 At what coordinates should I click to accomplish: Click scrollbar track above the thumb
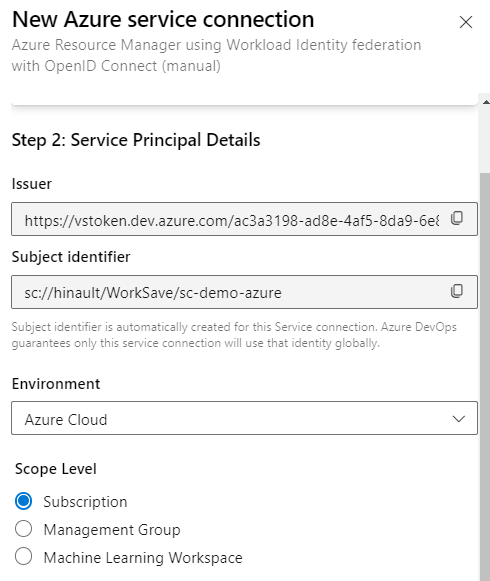pos(484,140)
